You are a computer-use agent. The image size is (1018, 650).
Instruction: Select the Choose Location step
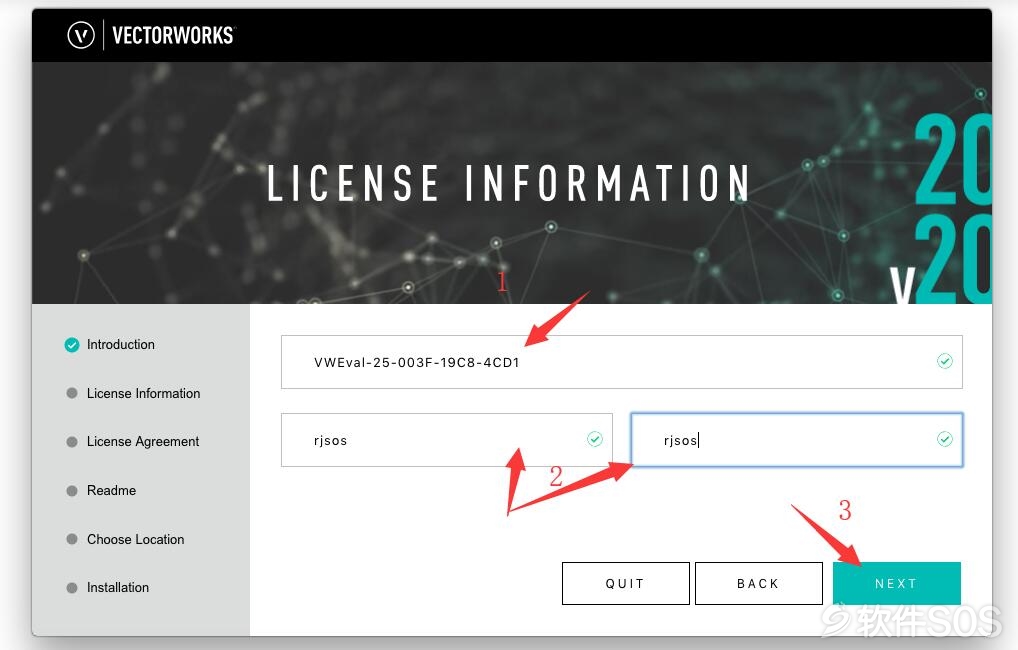136,539
